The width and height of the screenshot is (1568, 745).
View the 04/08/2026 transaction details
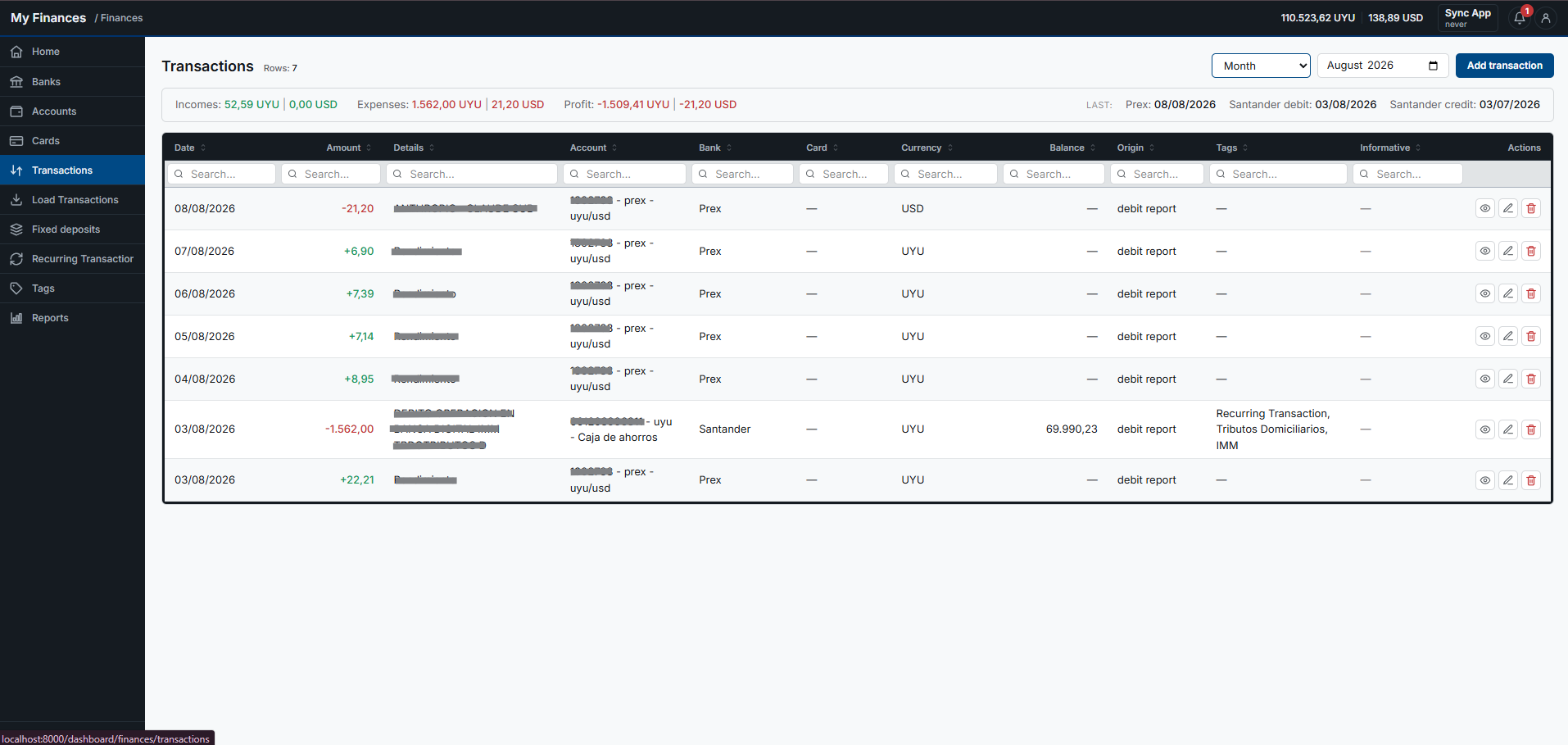(x=1485, y=379)
